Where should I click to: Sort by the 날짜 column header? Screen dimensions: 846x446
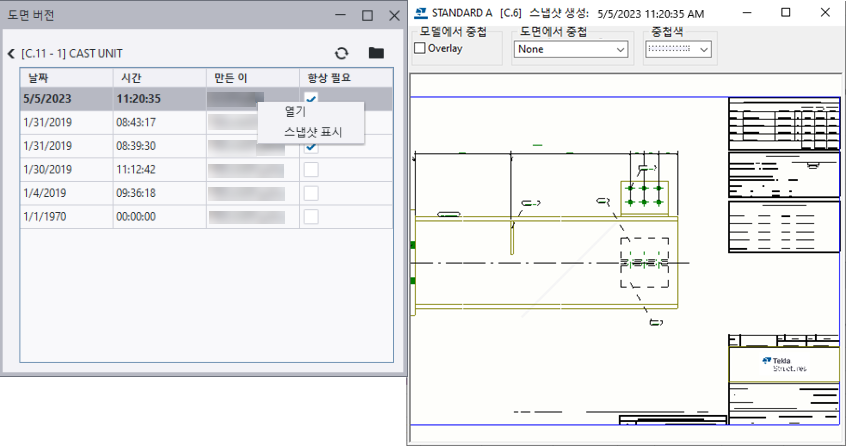pyautogui.click(x=65, y=78)
